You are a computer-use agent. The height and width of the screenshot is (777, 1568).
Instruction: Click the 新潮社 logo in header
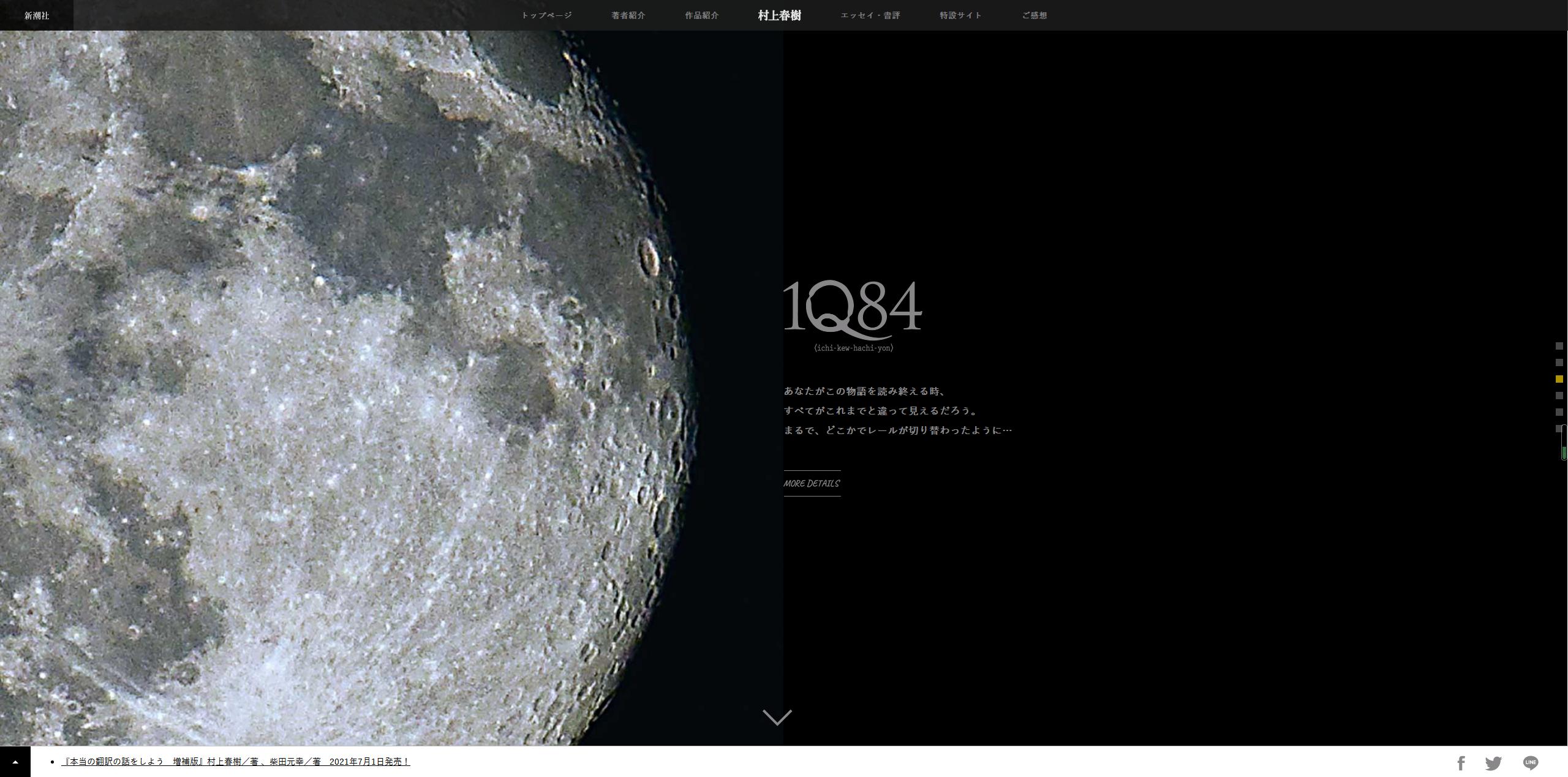tap(37, 15)
